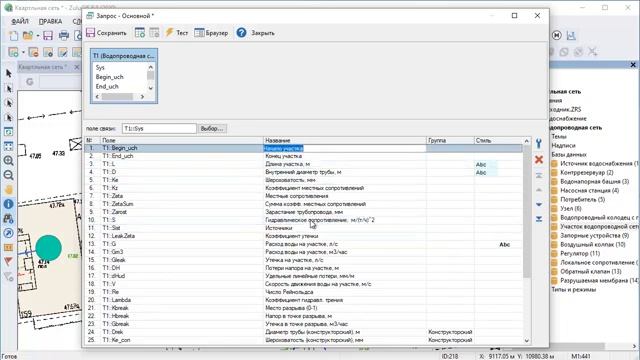The width and height of the screenshot is (640, 360).
Task: Open the dropdown arrow next to add layer icon
Action: (x=23, y=53)
